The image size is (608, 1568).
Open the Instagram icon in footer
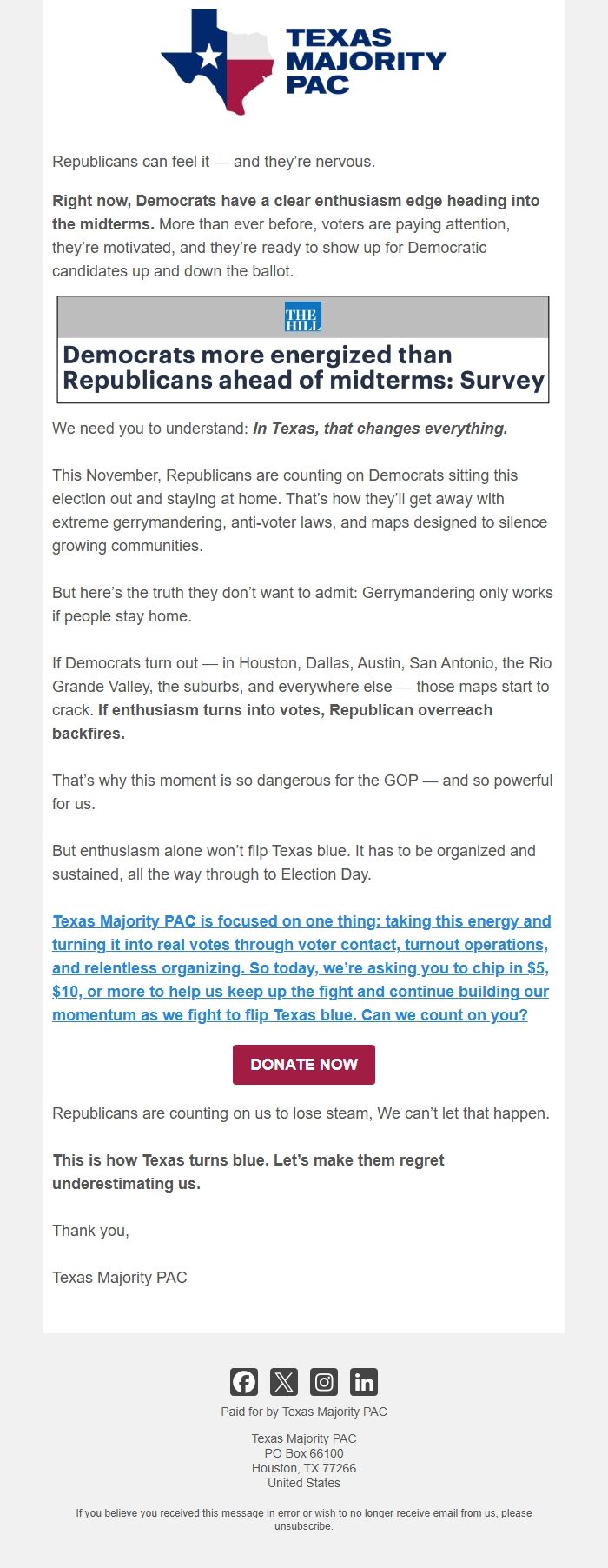[x=324, y=1381]
